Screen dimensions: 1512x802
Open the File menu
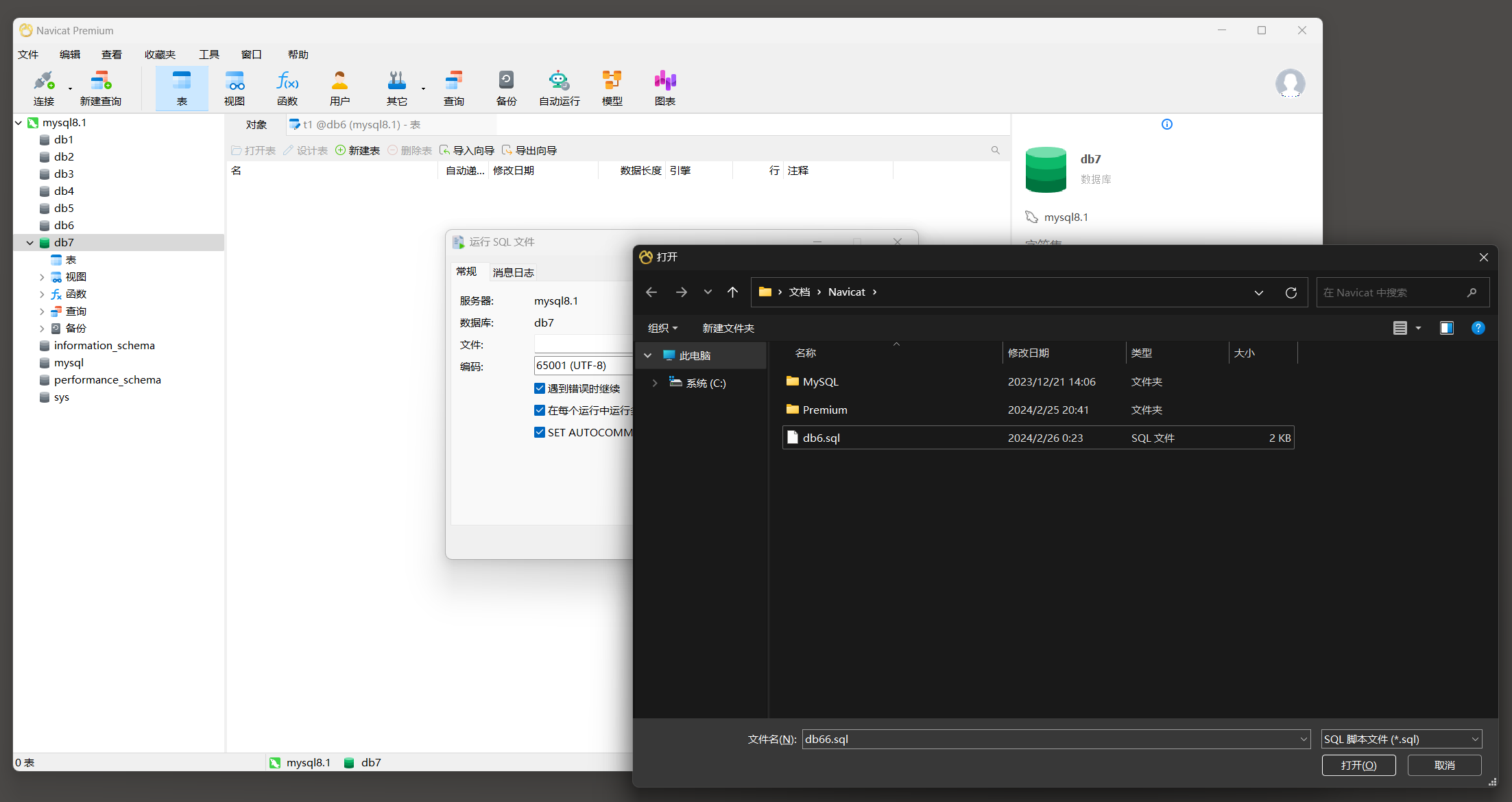pyautogui.click(x=28, y=54)
